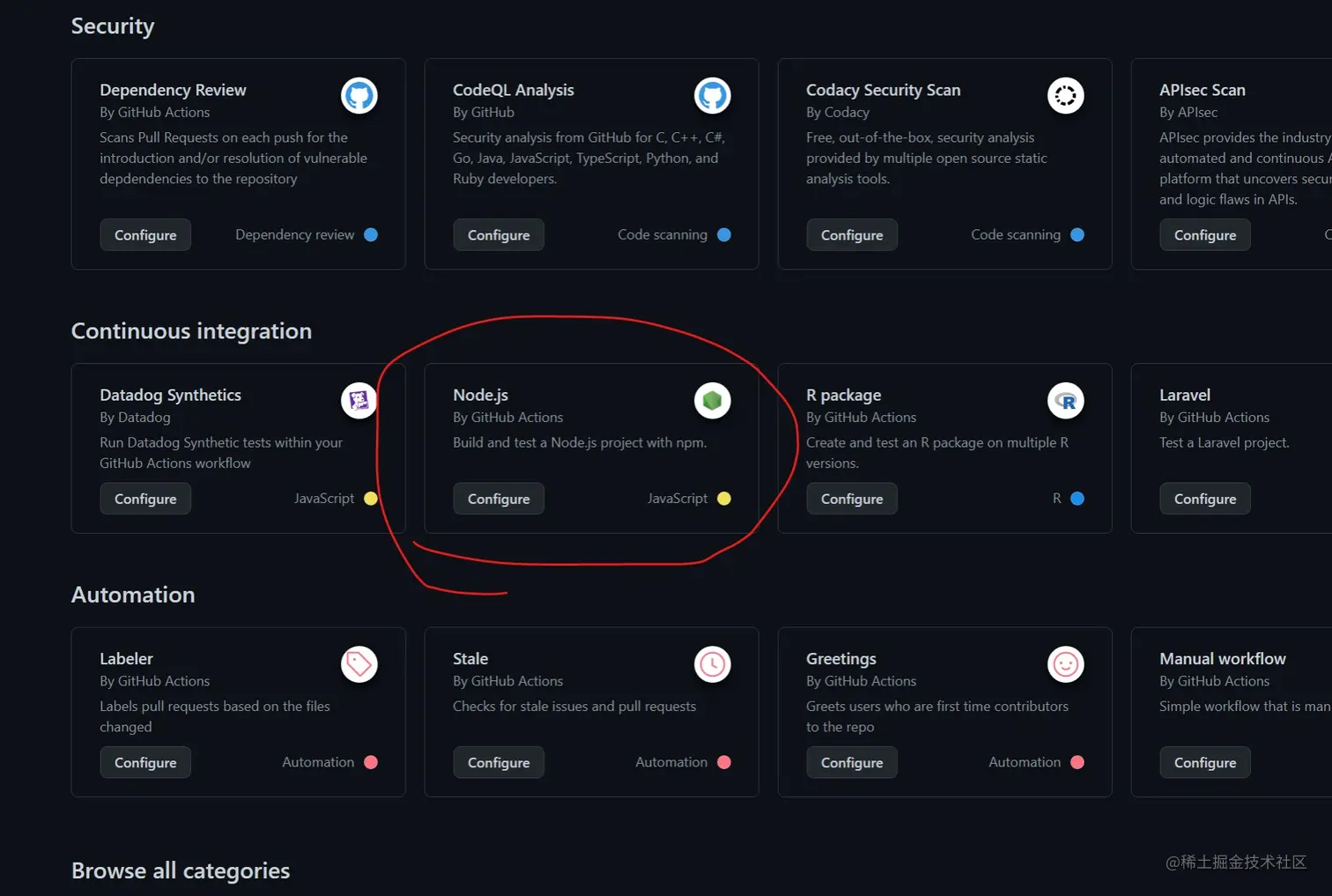
Task: Open the Datadog Synthetics title
Action: pyautogui.click(x=170, y=395)
